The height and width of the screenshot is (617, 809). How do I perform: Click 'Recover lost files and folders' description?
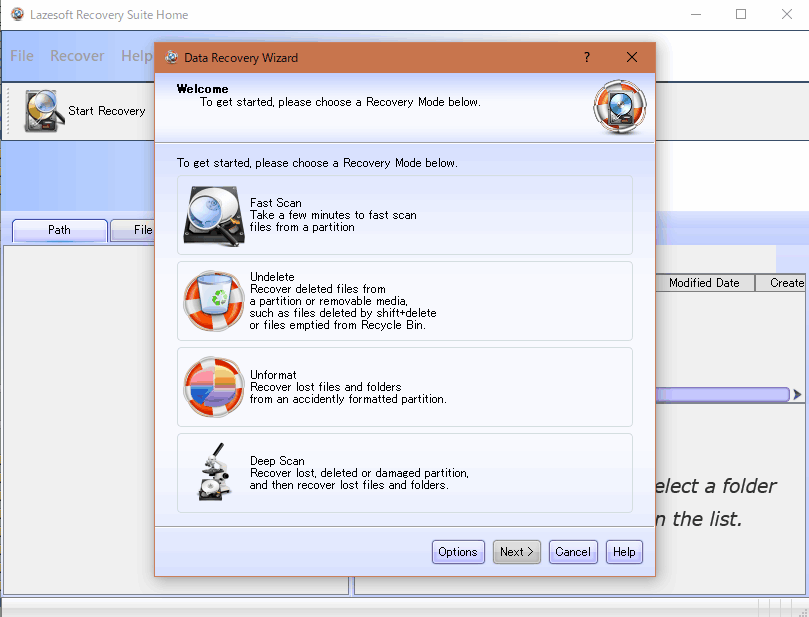tap(326, 387)
